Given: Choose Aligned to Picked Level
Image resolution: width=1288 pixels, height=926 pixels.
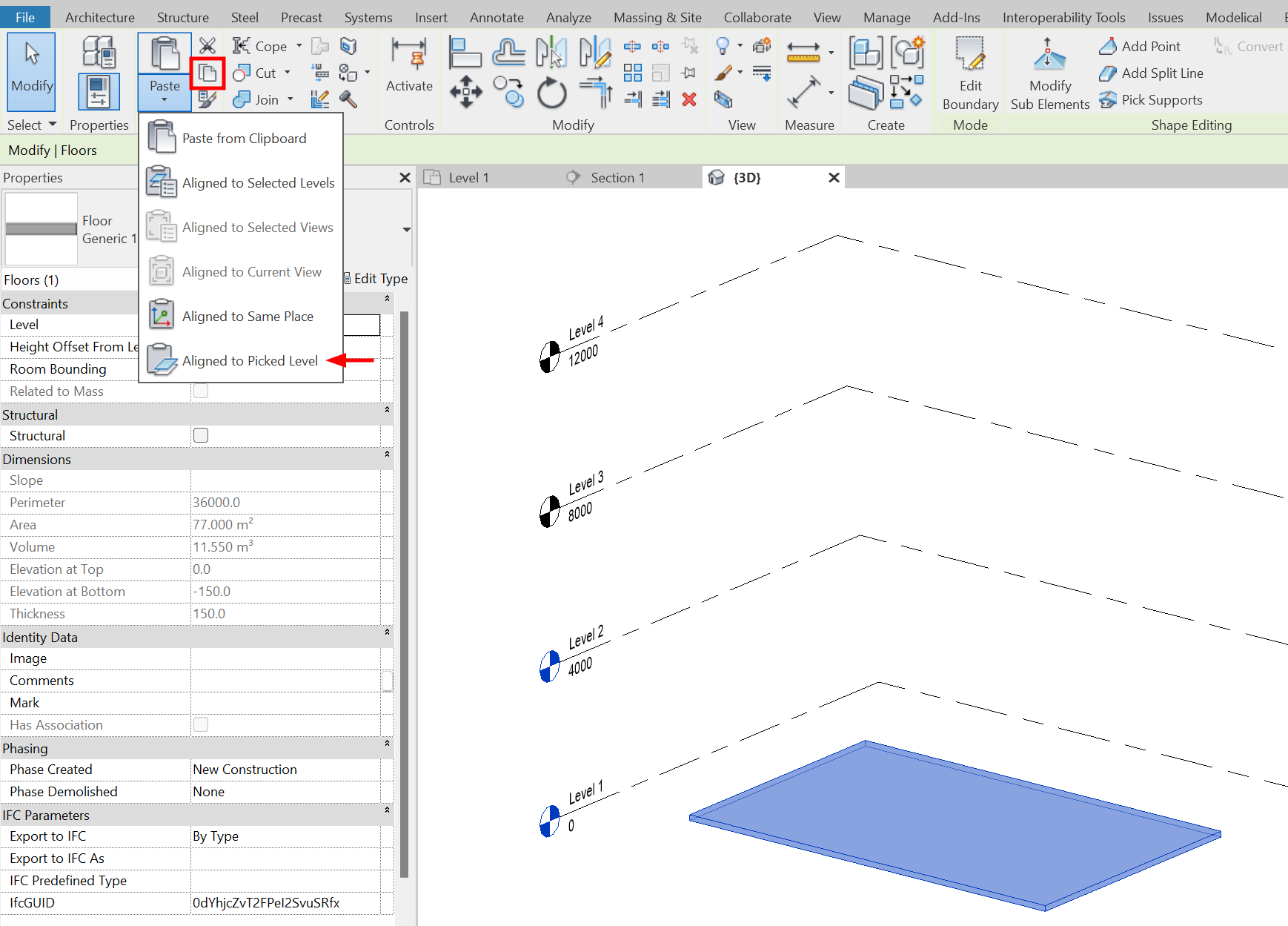Looking at the screenshot, I should 241,361.
